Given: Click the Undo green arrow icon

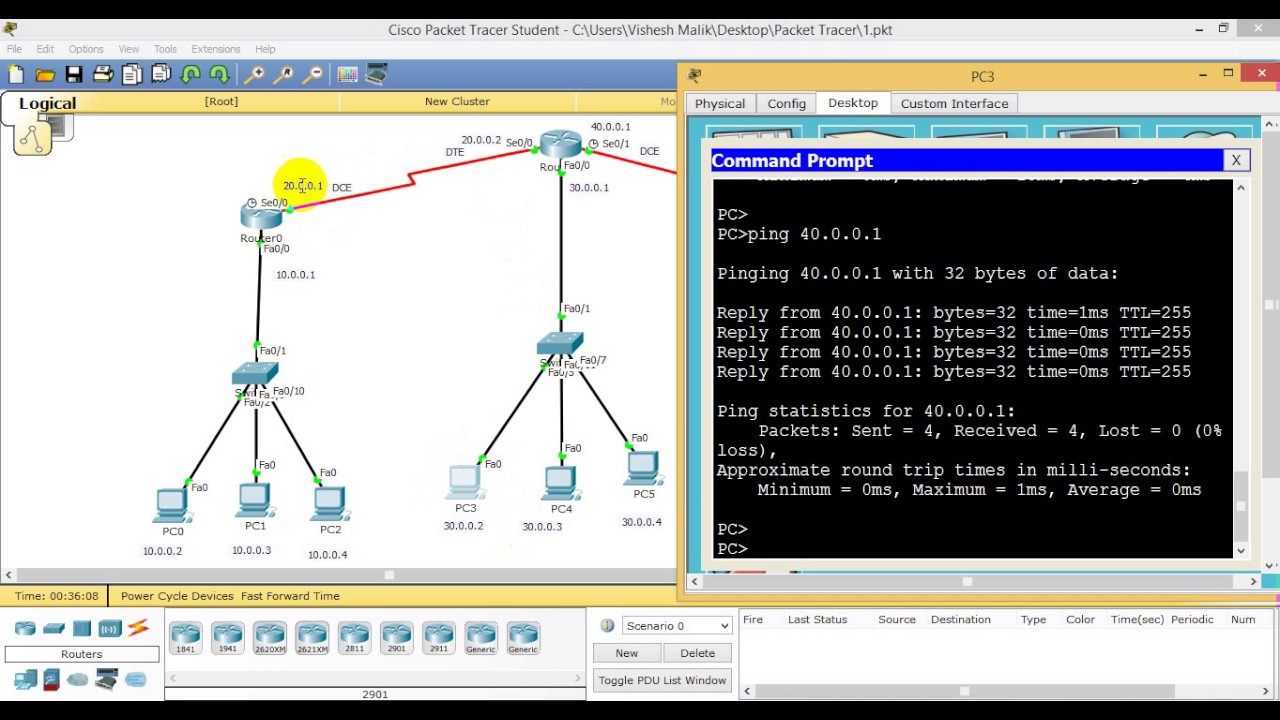Looking at the screenshot, I should (x=190, y=74).
